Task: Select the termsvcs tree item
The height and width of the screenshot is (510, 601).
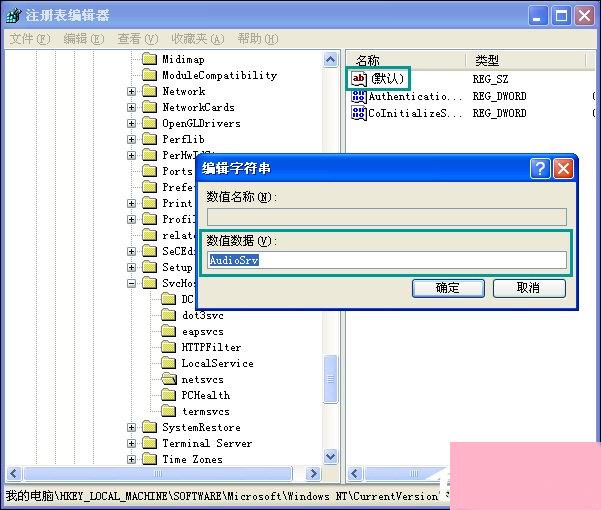Action: (x=206, y=412)
